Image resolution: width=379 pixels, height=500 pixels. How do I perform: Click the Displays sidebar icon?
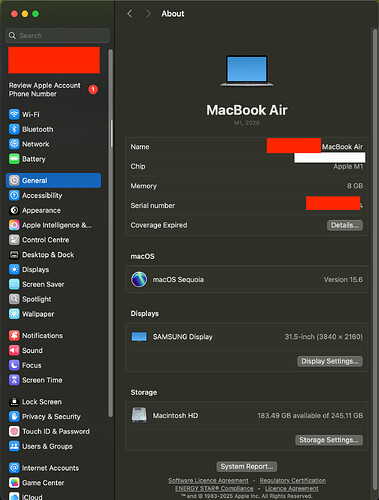pos(14,269)
